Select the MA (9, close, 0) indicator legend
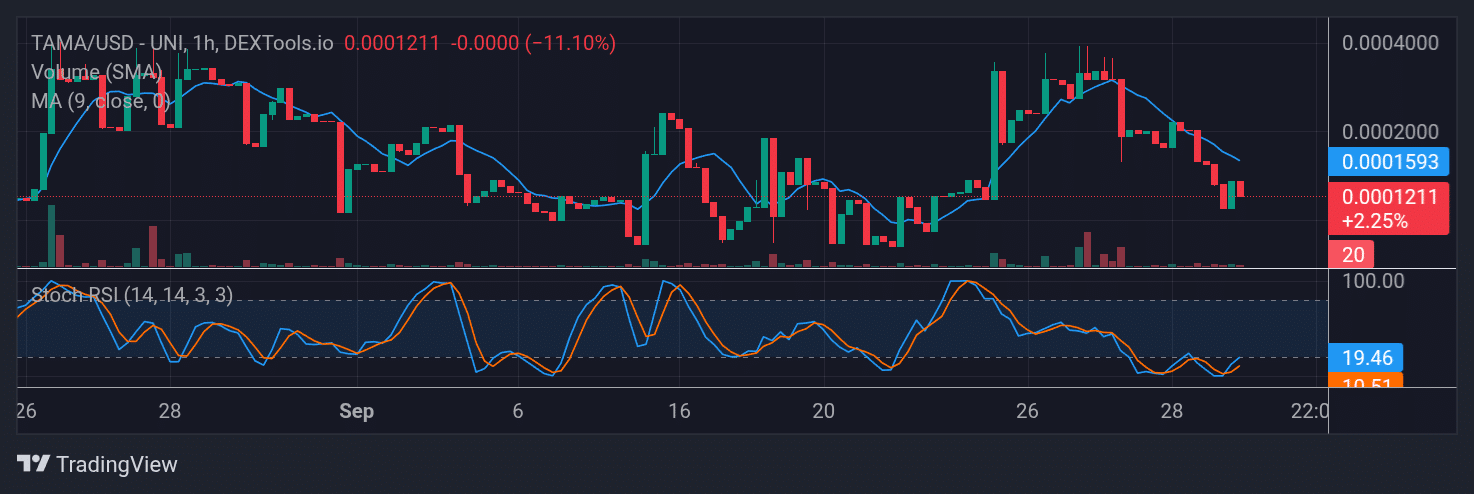Screen dimensions: 1474x494 [x=100, y=101]
